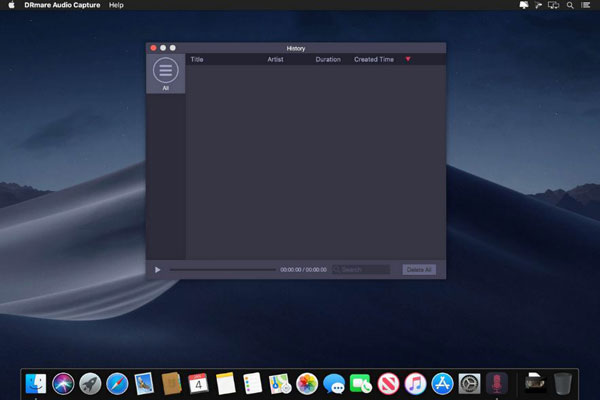Sort recordings by Created Time column
600x400 pixels.
click(x=374, y=60)
